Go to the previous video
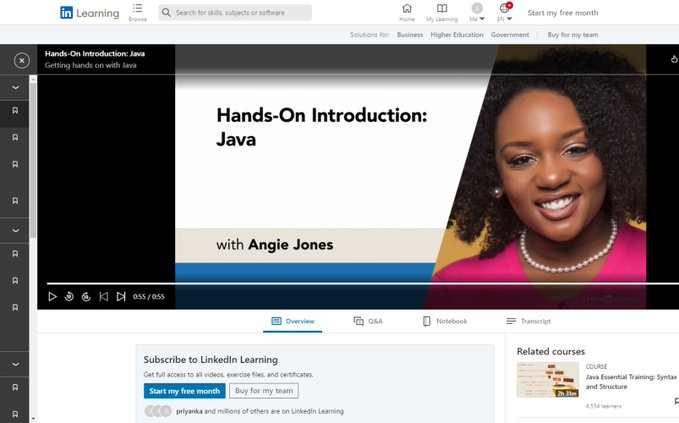This screenshot has width=679, height=423. click(x=103, y=297)
